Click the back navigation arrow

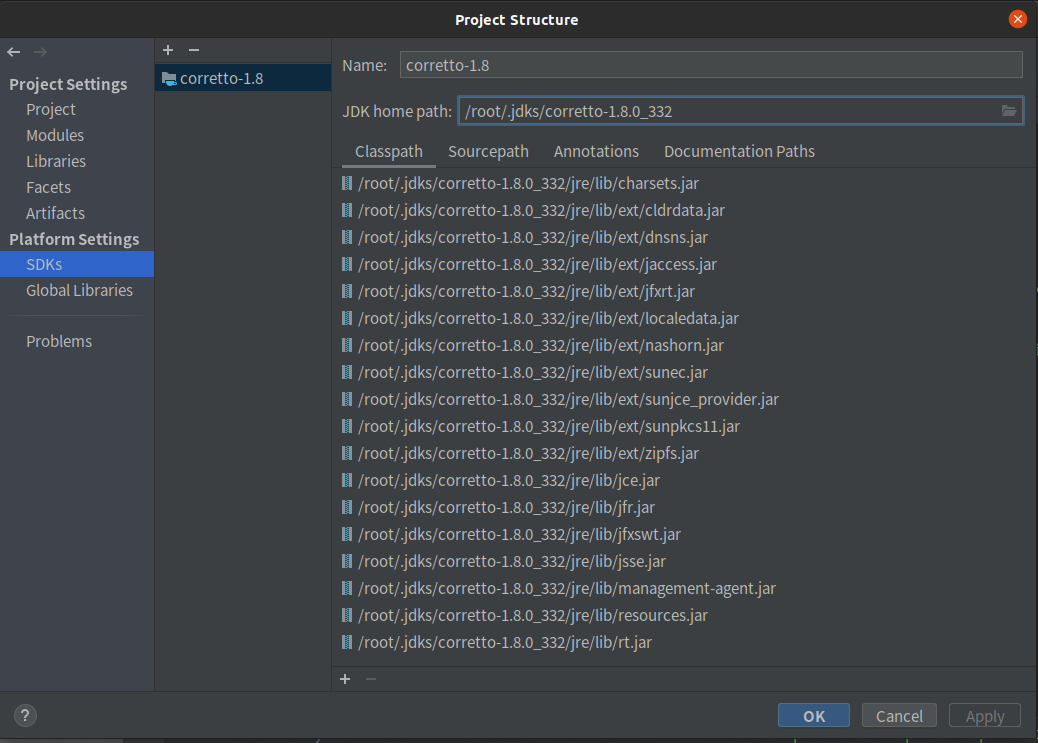pos(14,52)
